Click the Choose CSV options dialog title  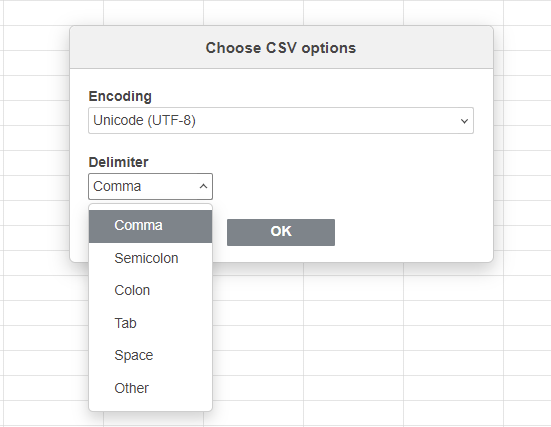click(x=281, y=48)
